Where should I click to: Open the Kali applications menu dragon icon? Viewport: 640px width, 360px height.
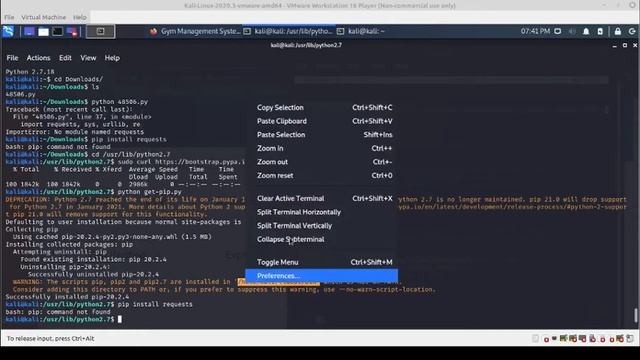click(x=8, y=31)
